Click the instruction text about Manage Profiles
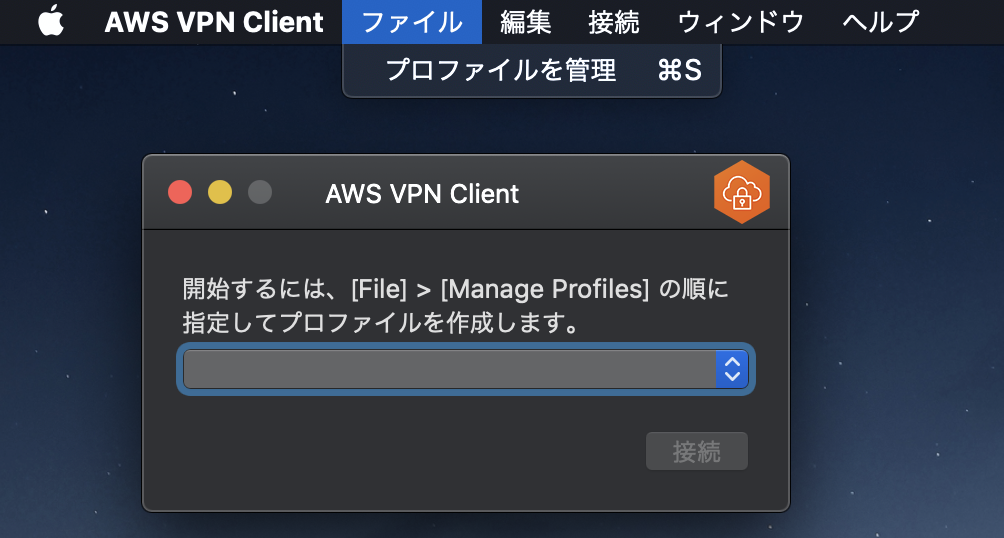This screenshot has height=538, width=1004. click(456, 306)
